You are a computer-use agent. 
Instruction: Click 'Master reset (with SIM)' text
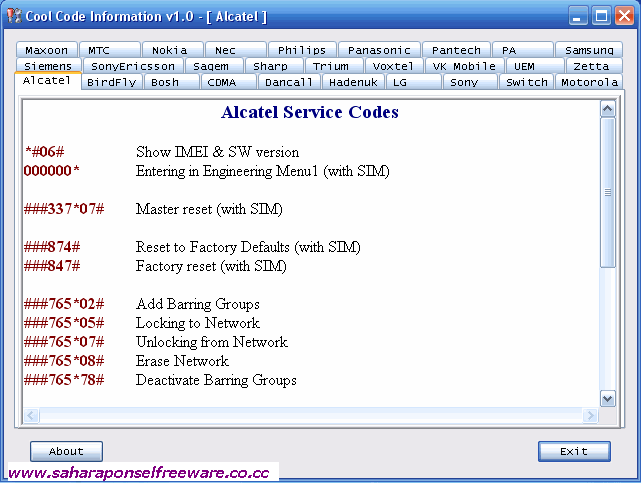pyautogui.click(x=209, y=209)
